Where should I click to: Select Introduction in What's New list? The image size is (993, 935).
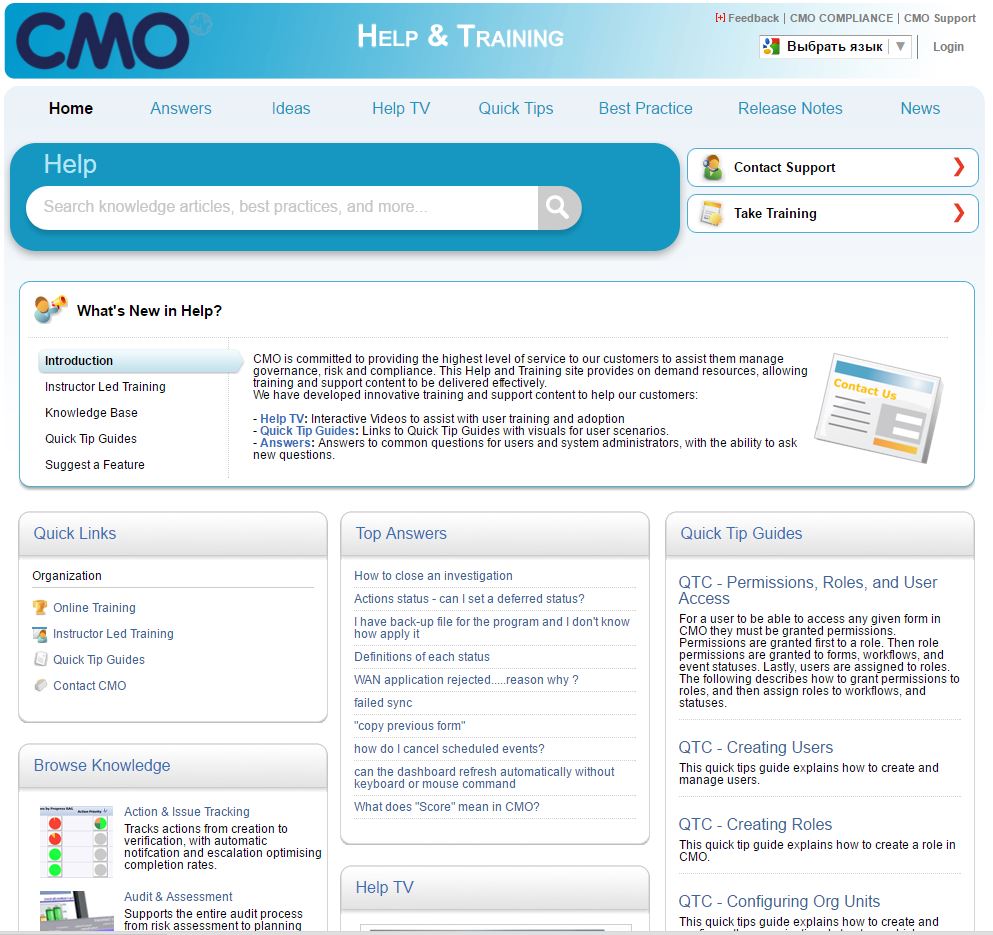click(139, 360)
